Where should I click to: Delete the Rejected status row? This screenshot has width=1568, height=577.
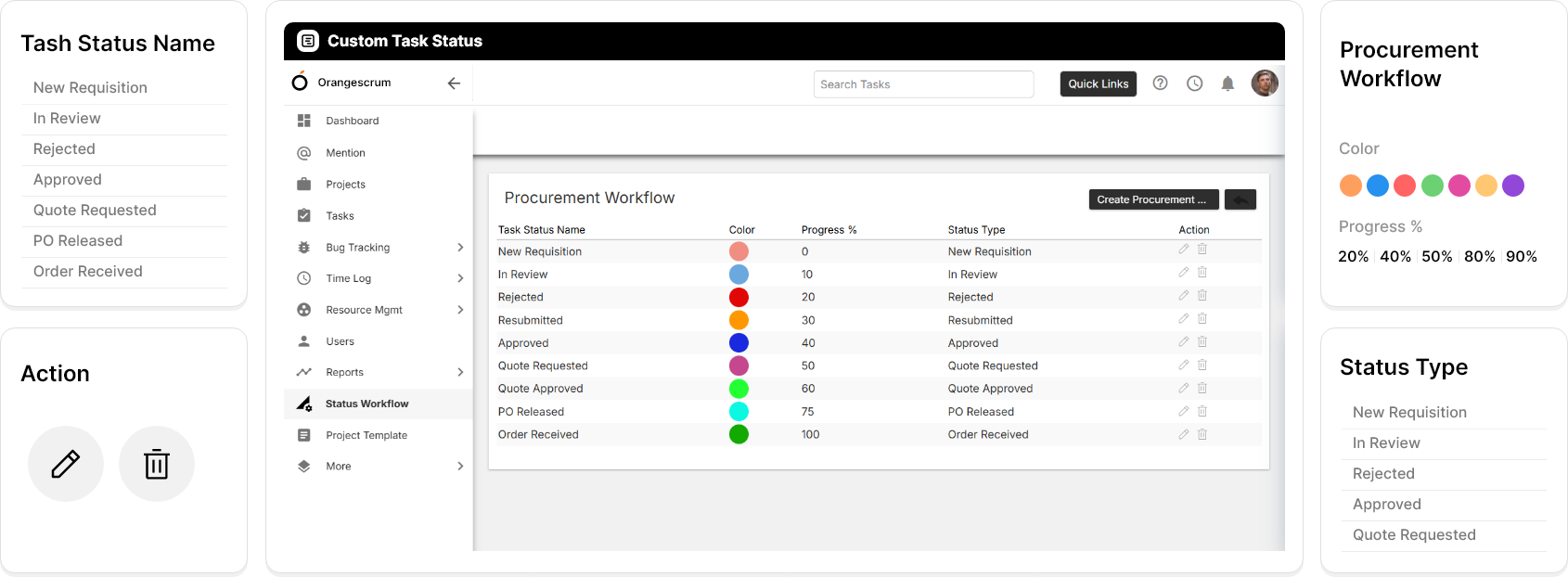pyautogui.click(x=1202, y=296)
